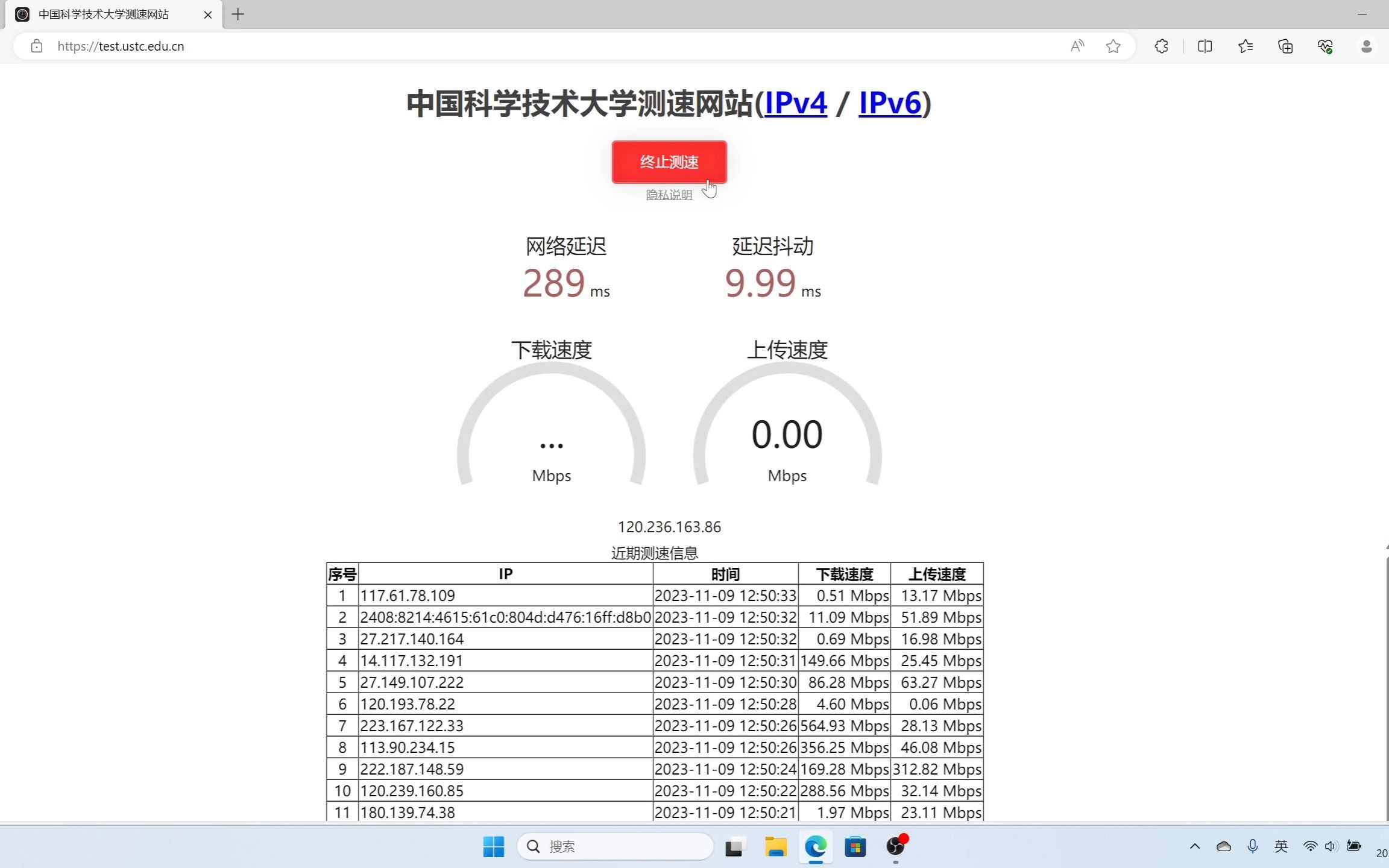Screen dimensions: 1389x868
Task: Open the IPv4 link in the title
Action: point(796,103)
